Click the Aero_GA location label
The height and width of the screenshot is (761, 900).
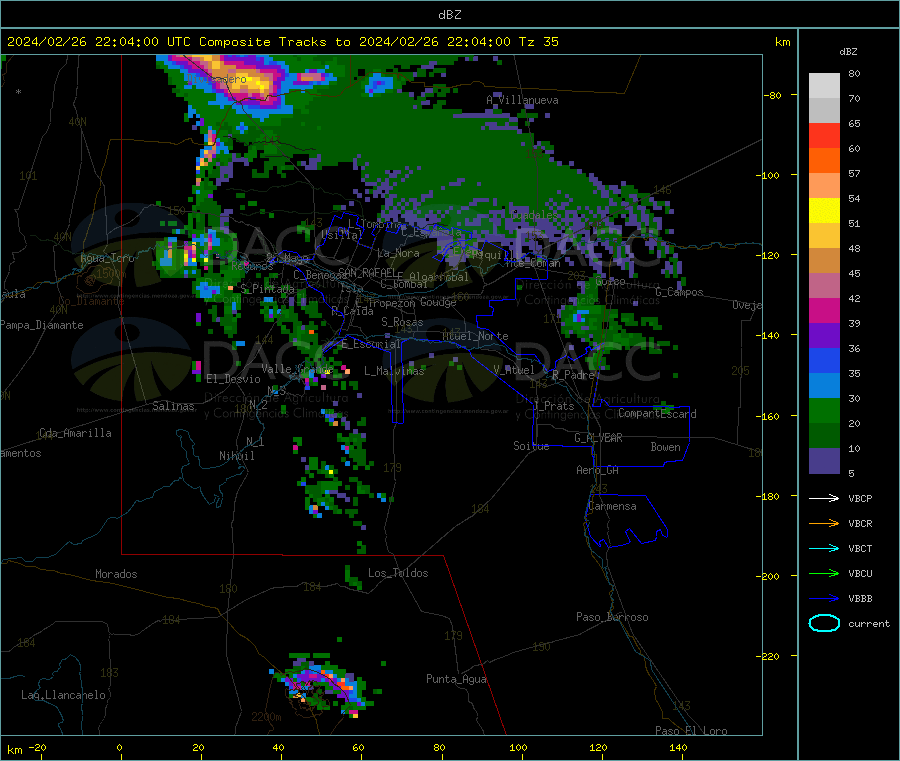click(597, 470)
